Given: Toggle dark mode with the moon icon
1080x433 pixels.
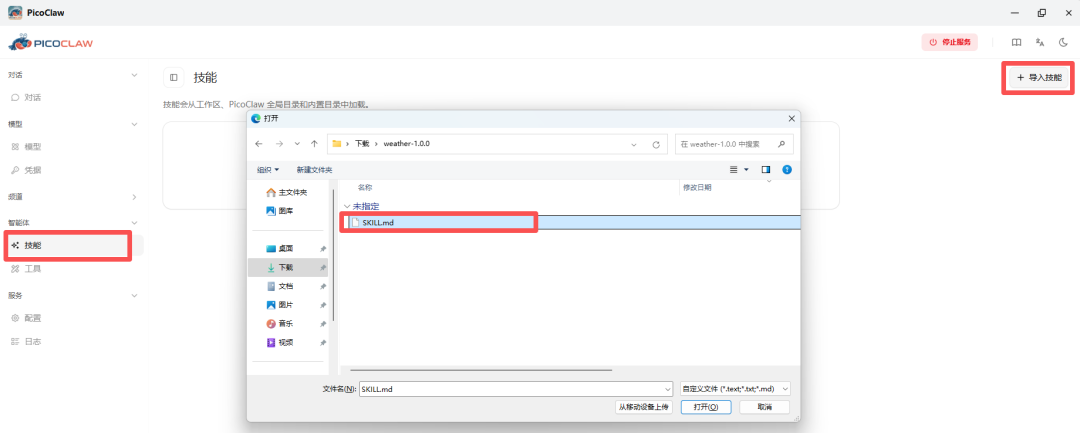Looking at the screenshot, I should 1063,42.
